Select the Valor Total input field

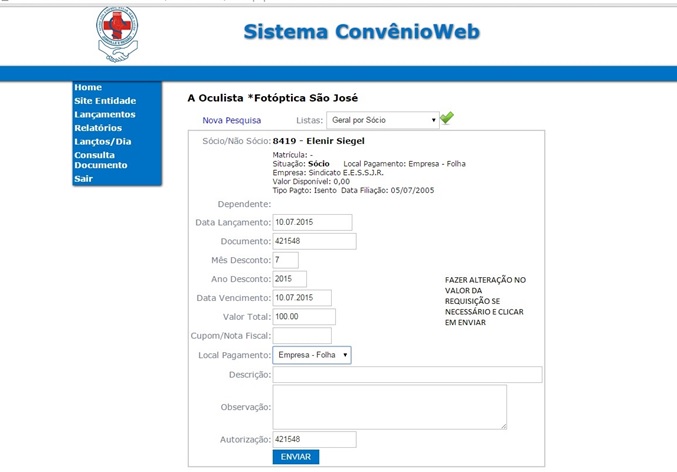304,317
